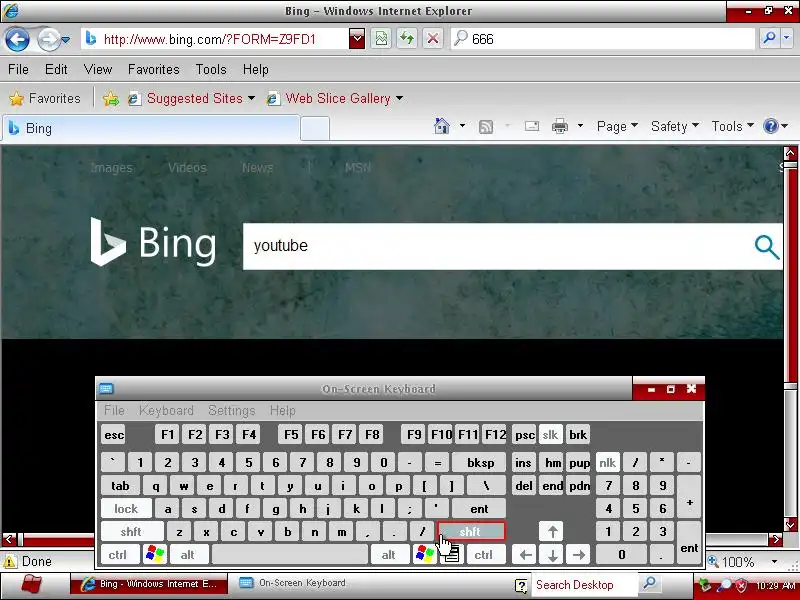Click the browser search magnifier button

(769, 38)
